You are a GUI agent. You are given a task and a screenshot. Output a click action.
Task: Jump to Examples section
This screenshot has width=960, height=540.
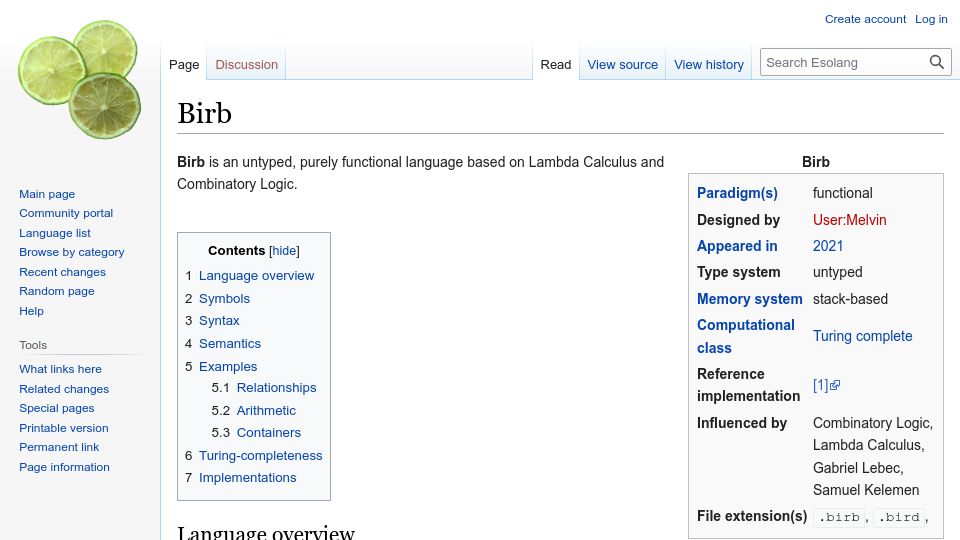tap(228, 366)
